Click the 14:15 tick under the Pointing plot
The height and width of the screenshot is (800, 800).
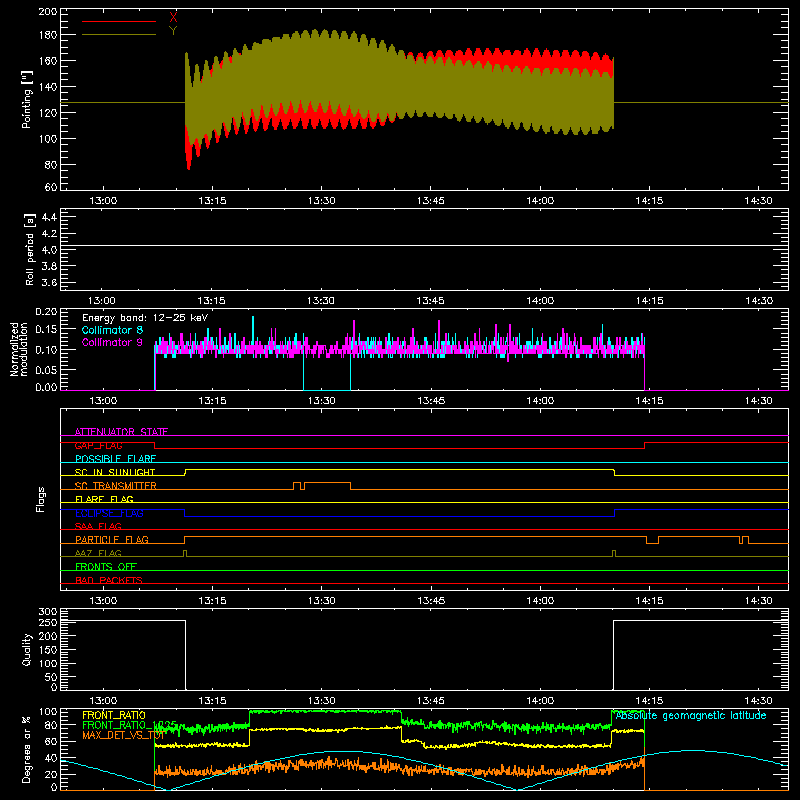point(649,201)
